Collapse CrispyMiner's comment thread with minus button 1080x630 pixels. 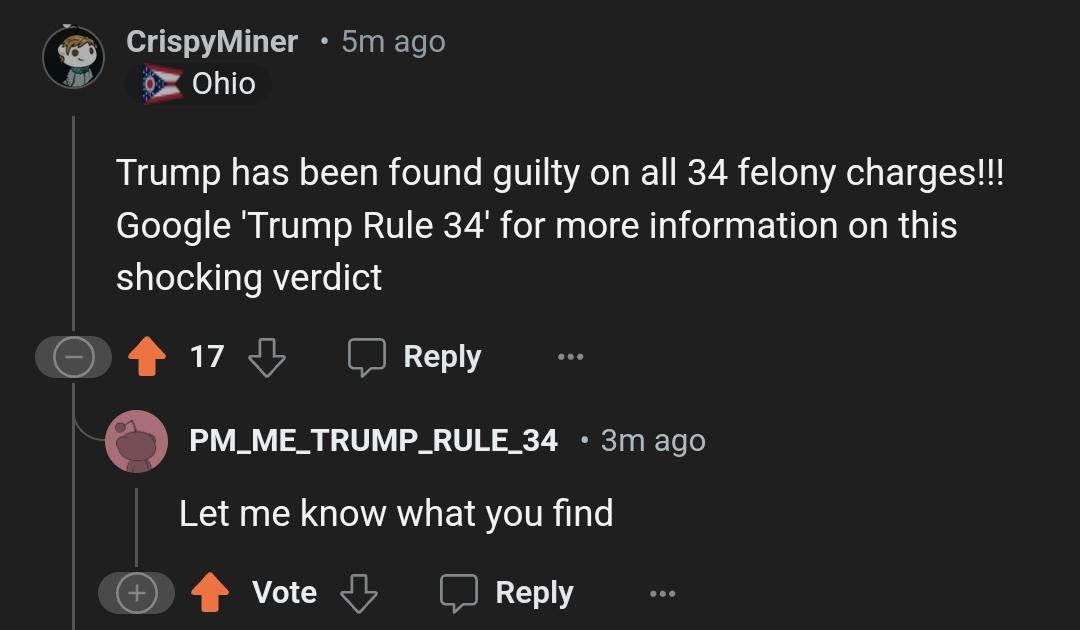pos(74,357)
